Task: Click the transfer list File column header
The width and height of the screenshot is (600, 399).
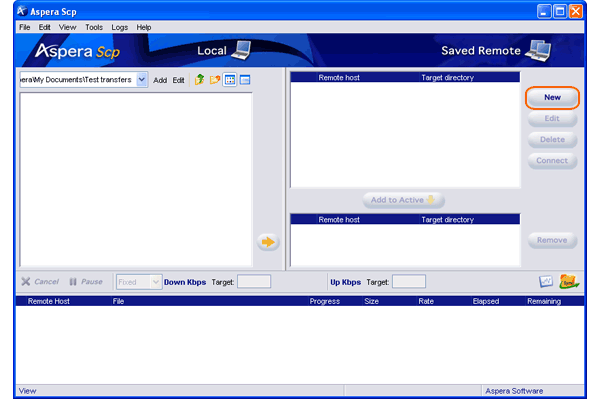Action: point(118,301)
